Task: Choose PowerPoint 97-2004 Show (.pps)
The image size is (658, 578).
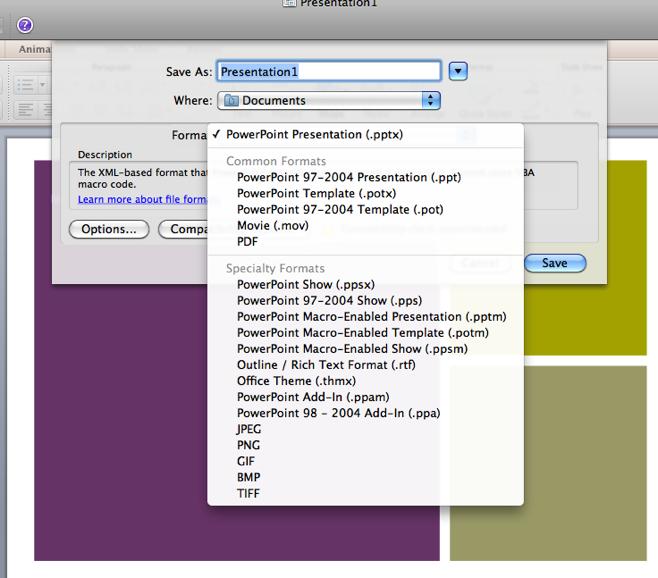Action: pyautogui.click(x=365, y=301)
